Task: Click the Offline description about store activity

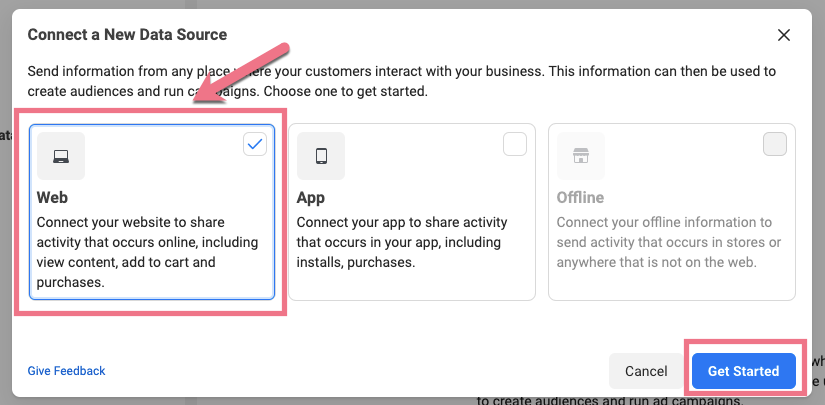Action: tap(664, 242)
